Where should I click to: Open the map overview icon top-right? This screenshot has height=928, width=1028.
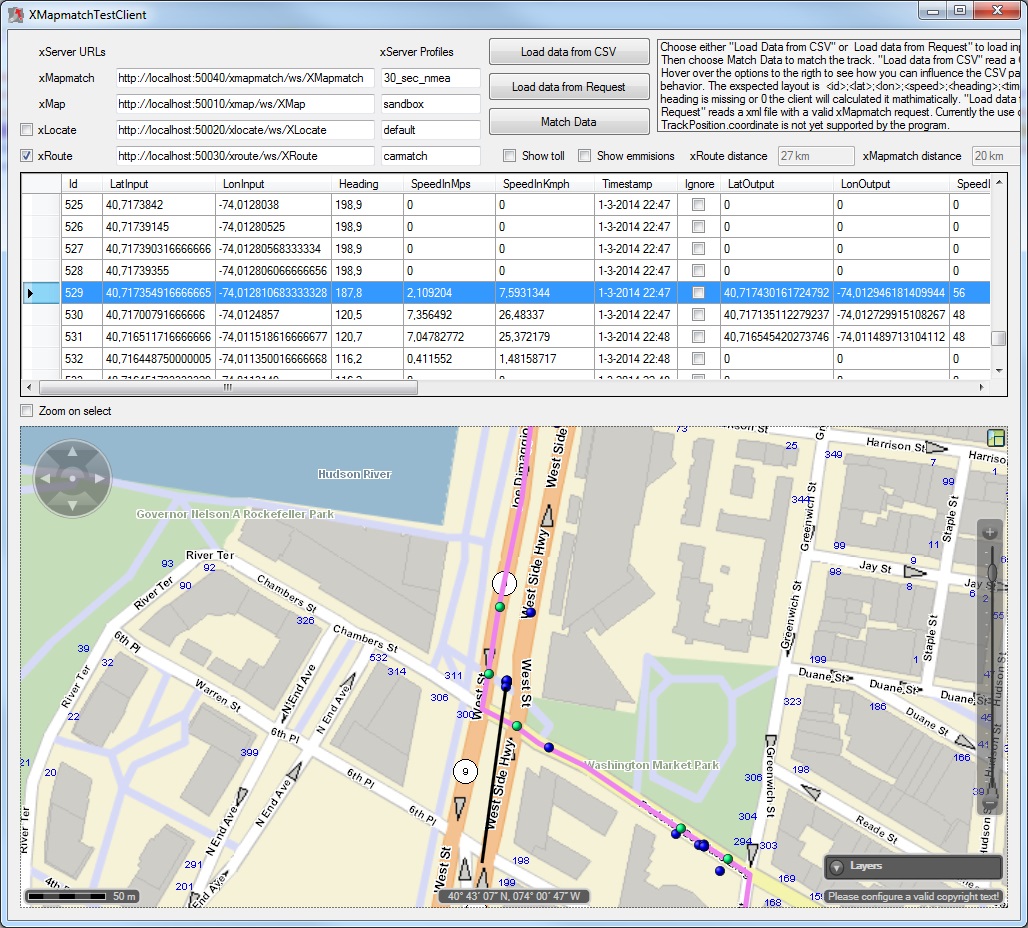click(995, 438)
